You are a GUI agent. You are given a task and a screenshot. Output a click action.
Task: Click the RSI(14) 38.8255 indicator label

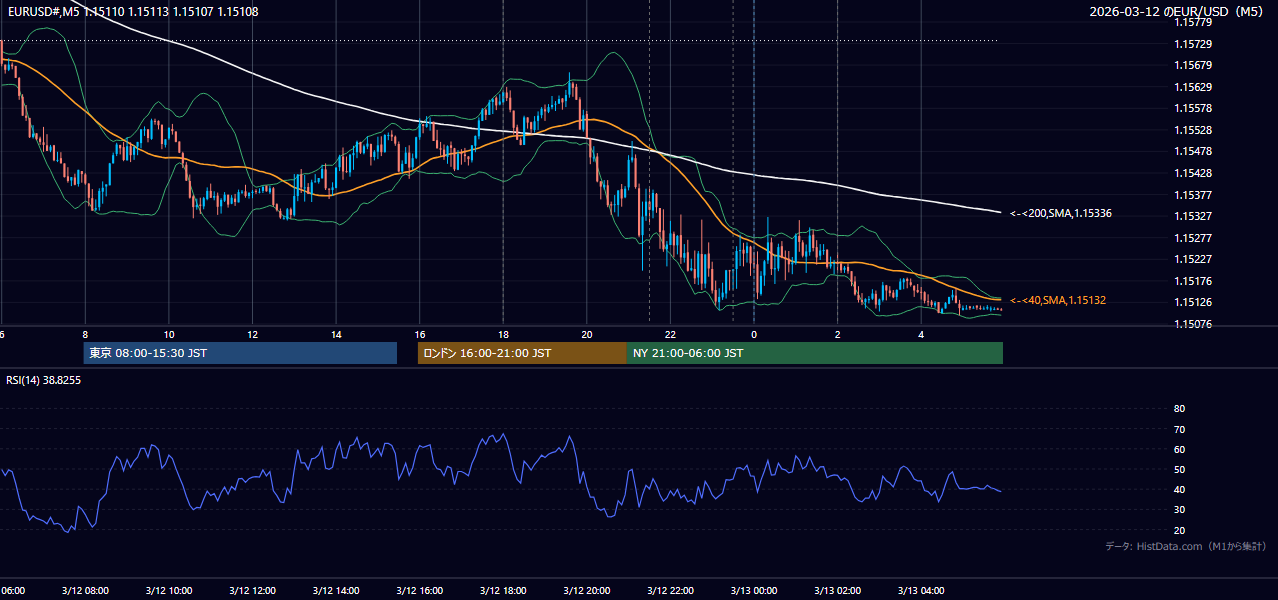44,380
